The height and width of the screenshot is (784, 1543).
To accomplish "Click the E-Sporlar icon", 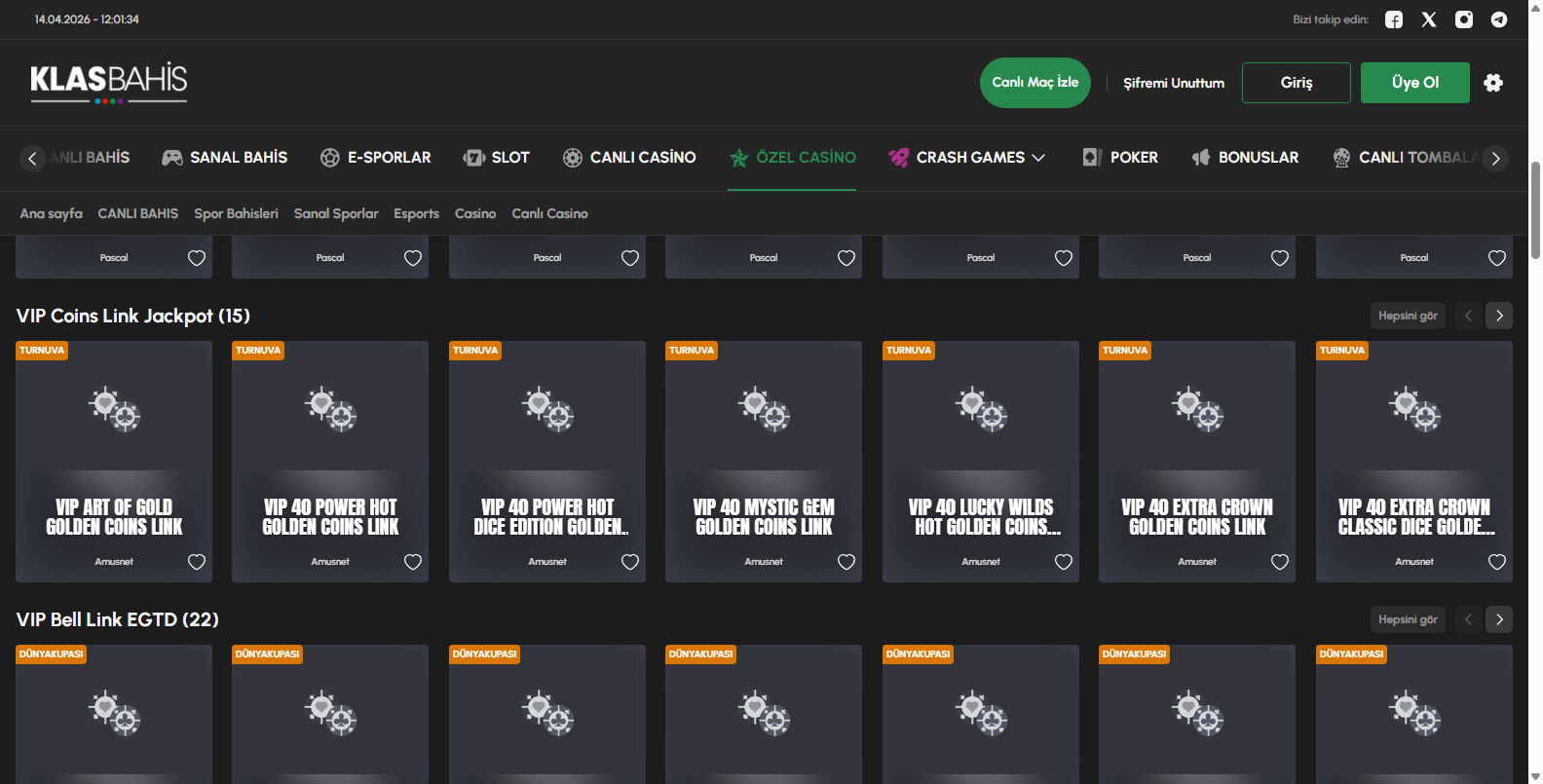I will (330, 158).
